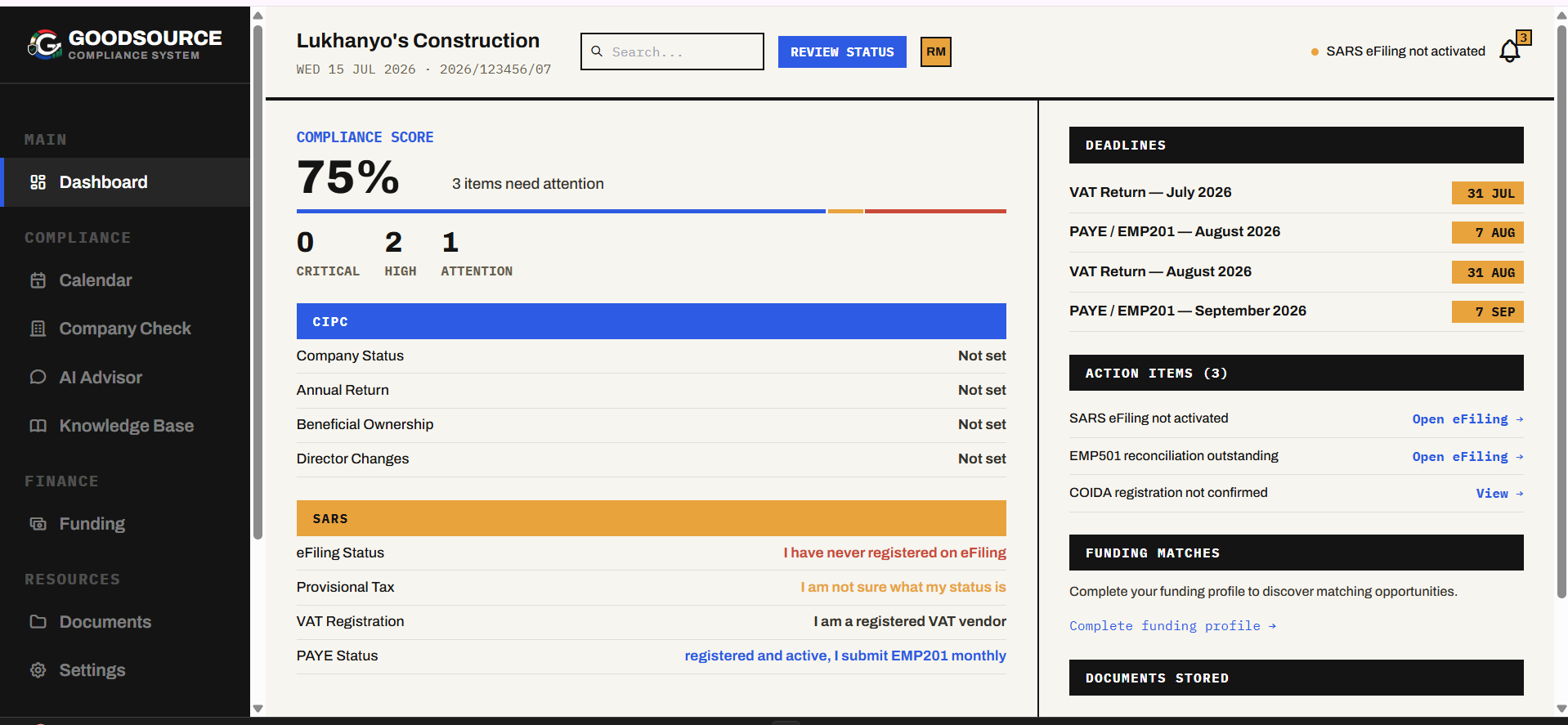1568x725 pixels.
Task: Click the Review Status button
Action: [842, 52]
